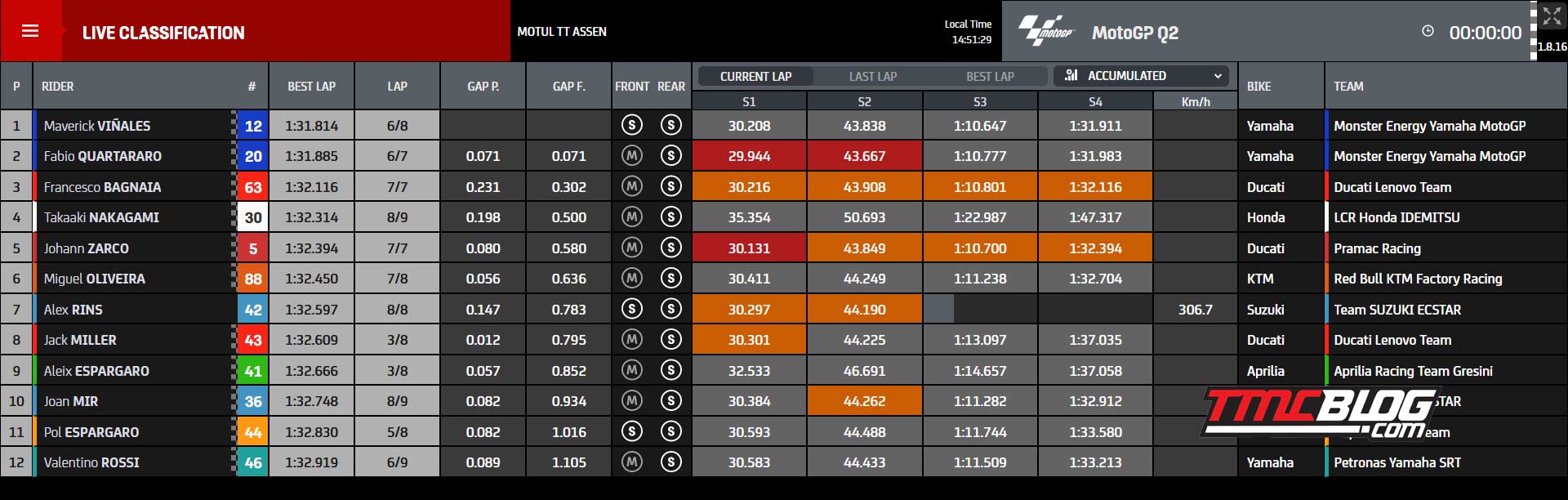Viewport: 1568px width, 500px height.
Task: Click Viñales' front tyre S icon
Action: point(631,126)
